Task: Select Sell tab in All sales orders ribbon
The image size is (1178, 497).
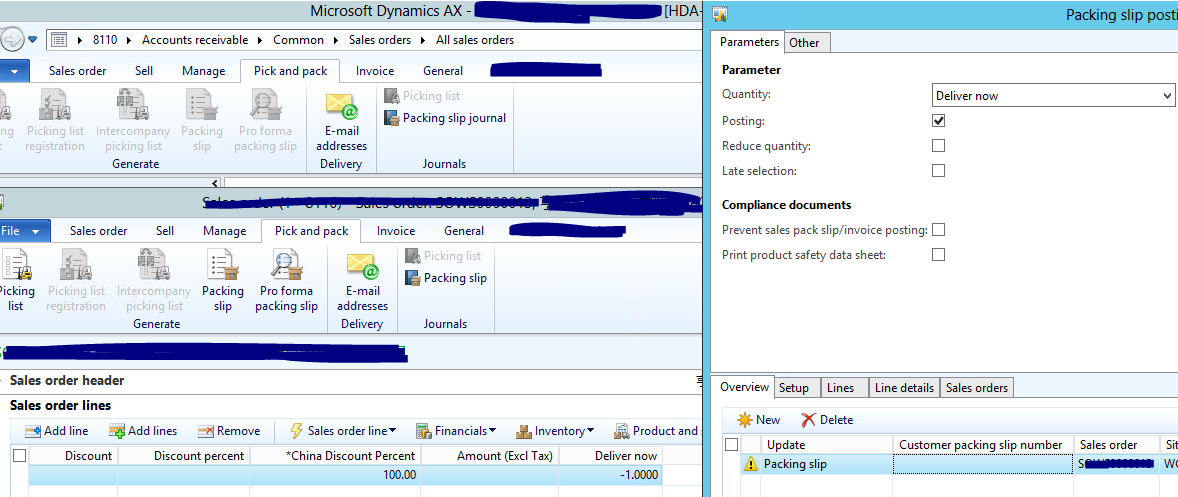Action: [x=143, y=71]
